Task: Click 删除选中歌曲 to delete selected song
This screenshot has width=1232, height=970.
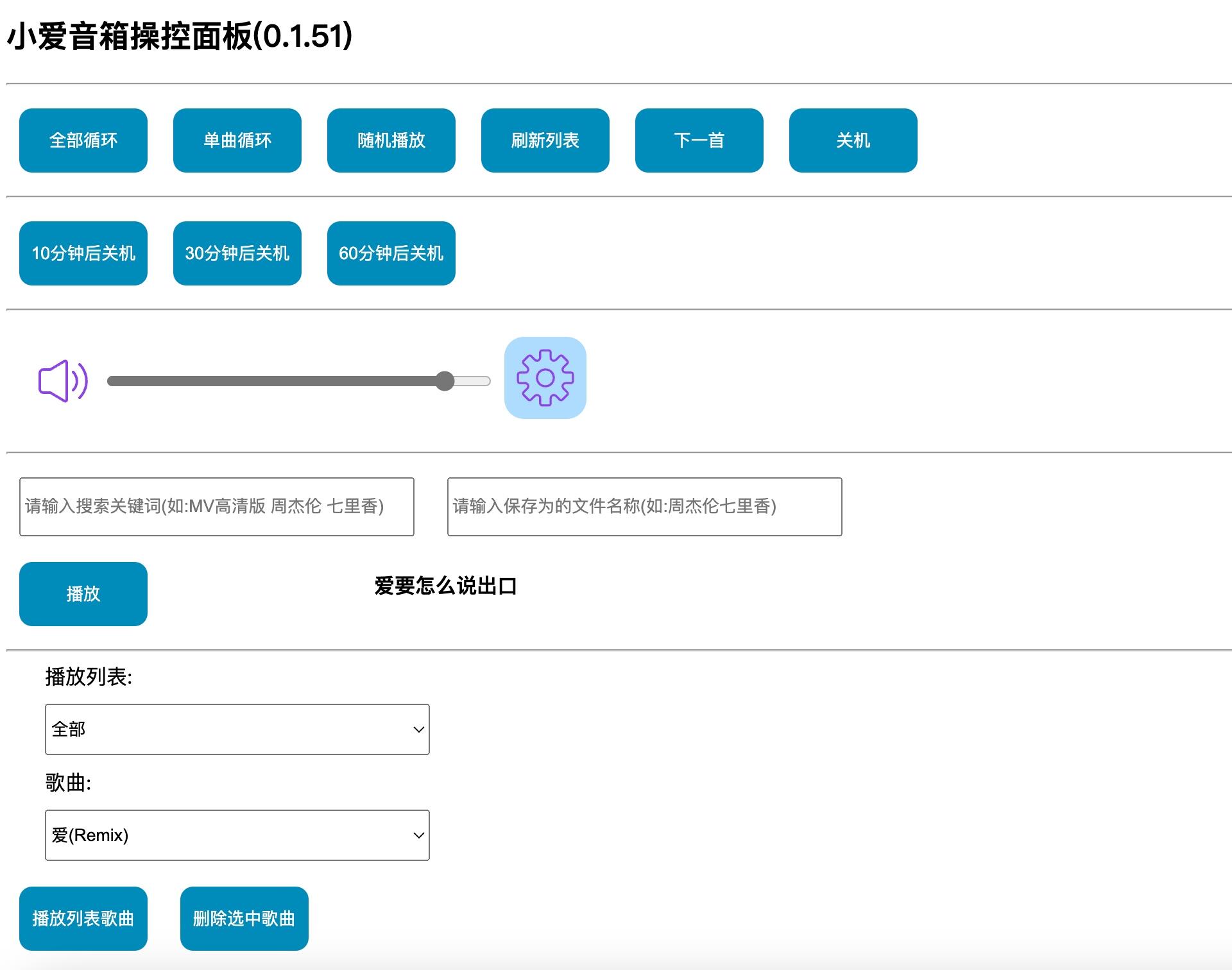Action: click(x=244, y=919)
